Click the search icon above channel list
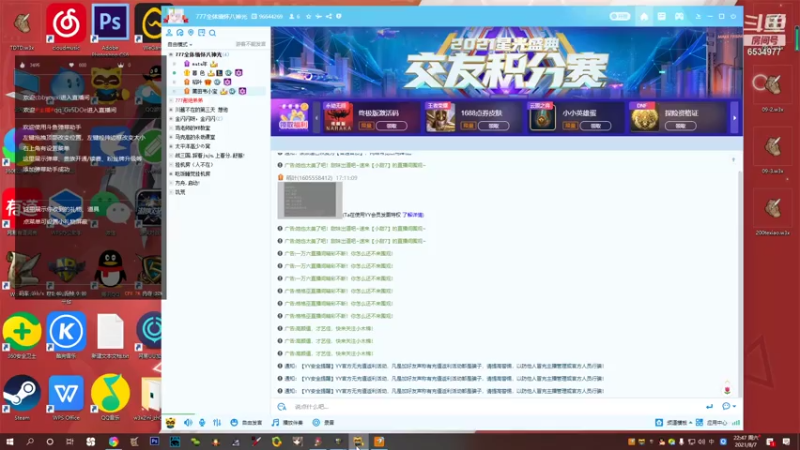Image resolution: width=800 pixels, height=450 pixels. click(x=213, y=33)
